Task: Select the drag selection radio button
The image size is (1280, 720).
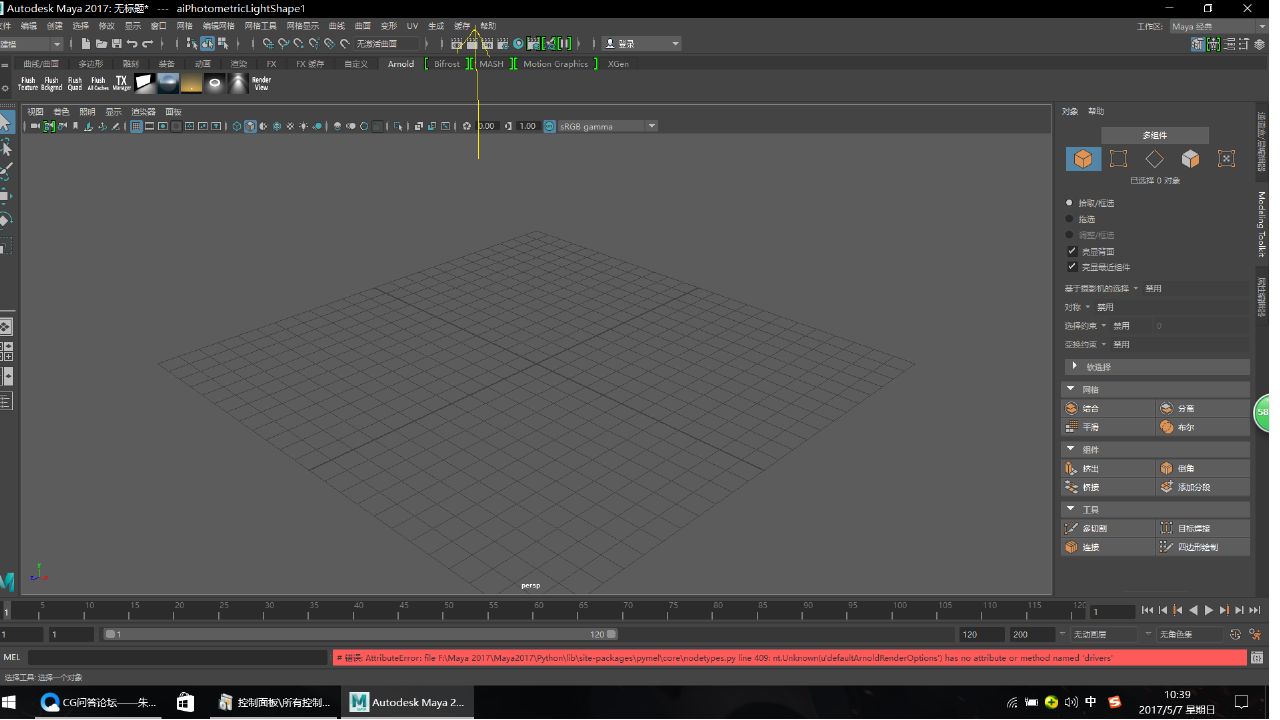Action: tap(1069, 219)
